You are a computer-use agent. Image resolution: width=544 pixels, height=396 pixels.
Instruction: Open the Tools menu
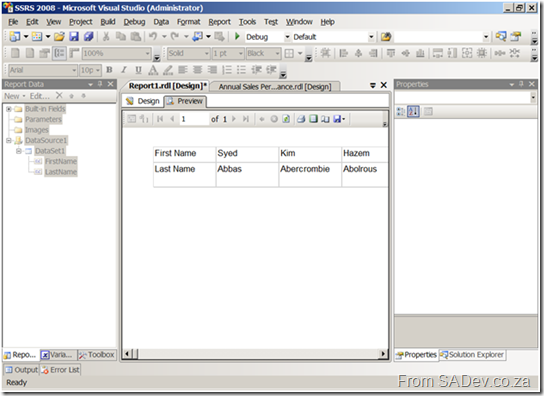tap(247, 22)
